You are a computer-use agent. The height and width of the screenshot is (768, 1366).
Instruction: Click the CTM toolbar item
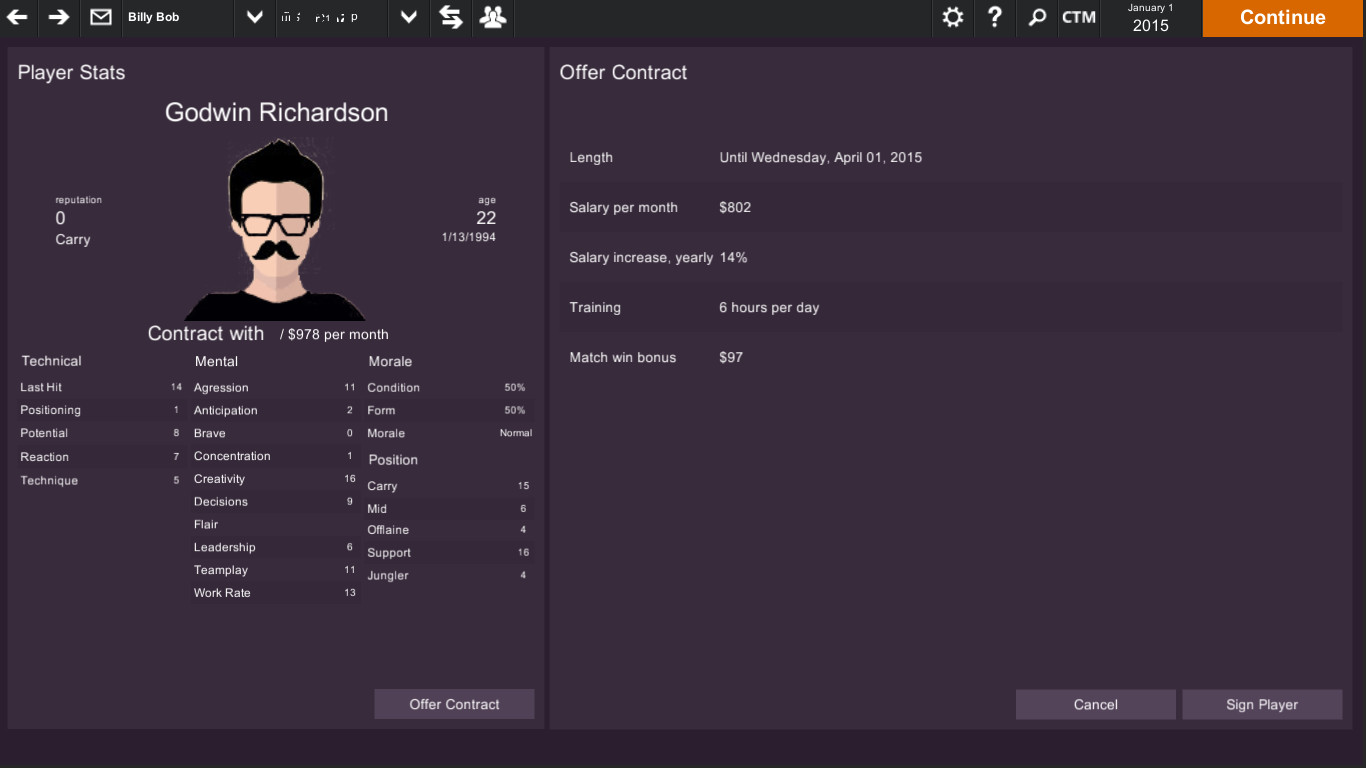(x=1078, y=17)
